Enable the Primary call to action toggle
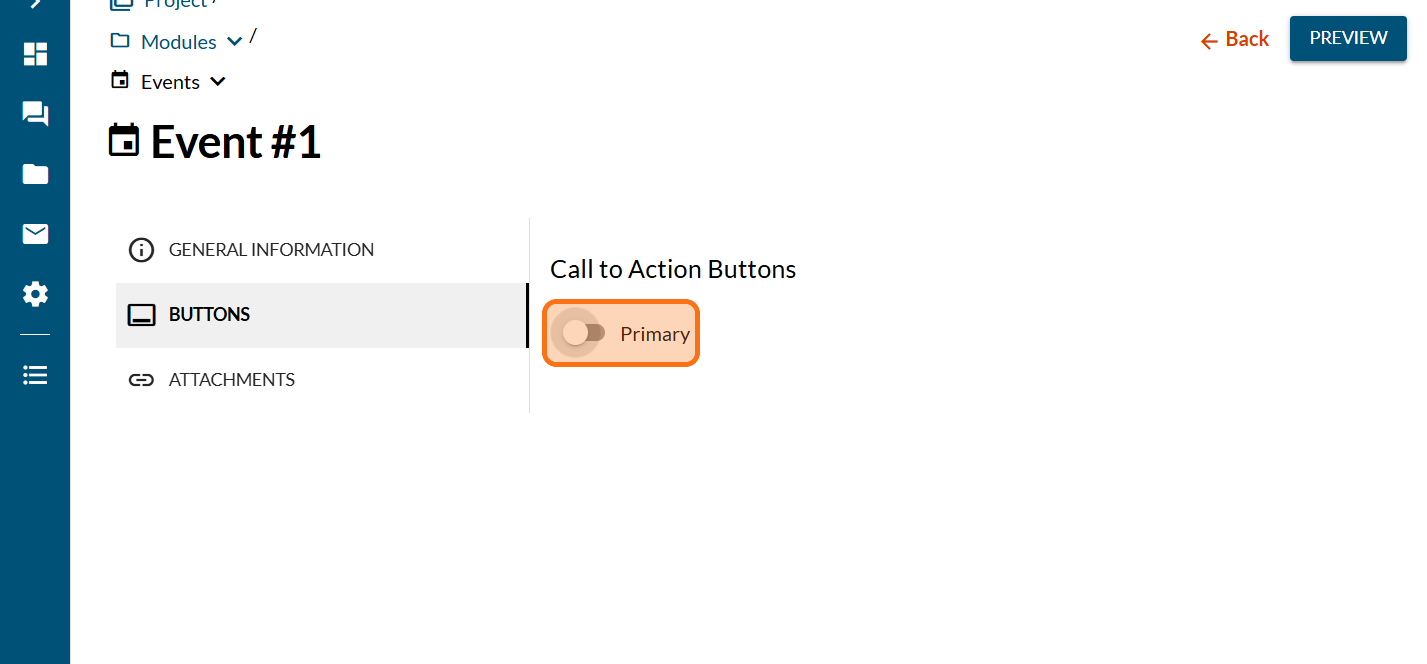 pyautogui.click(x=584, y=333)
